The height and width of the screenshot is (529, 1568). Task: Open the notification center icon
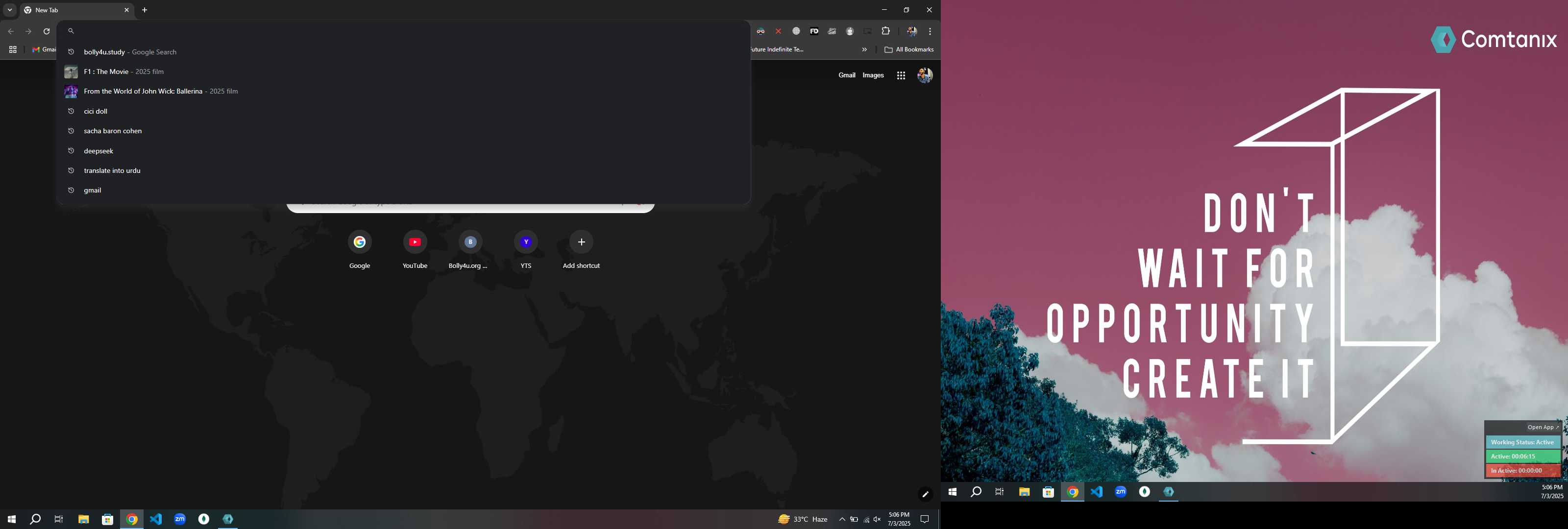[925, 519]
